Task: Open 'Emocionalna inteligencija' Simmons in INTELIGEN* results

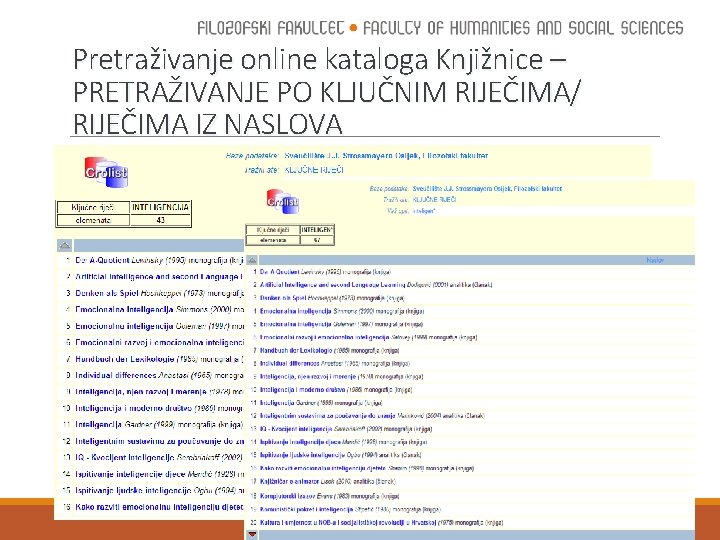Action: coord(296,311)
